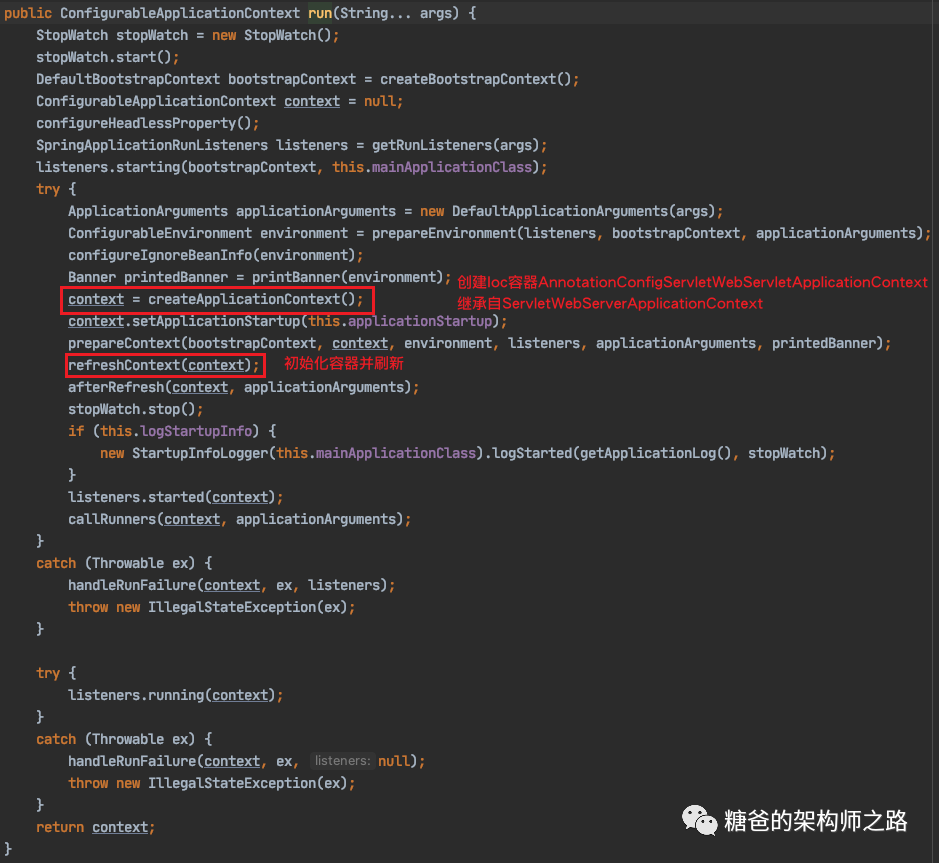Click the prepareEnvironment method call

444,233
